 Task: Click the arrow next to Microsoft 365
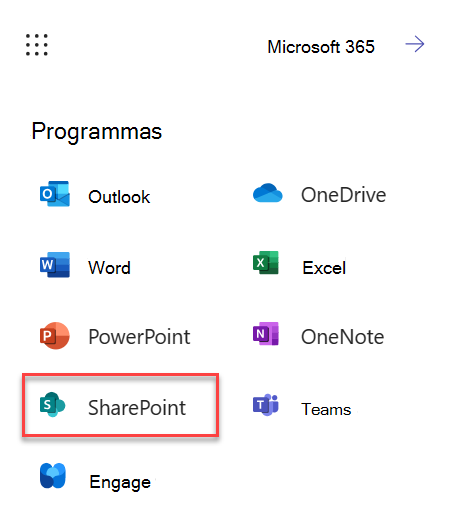[415, 44]
